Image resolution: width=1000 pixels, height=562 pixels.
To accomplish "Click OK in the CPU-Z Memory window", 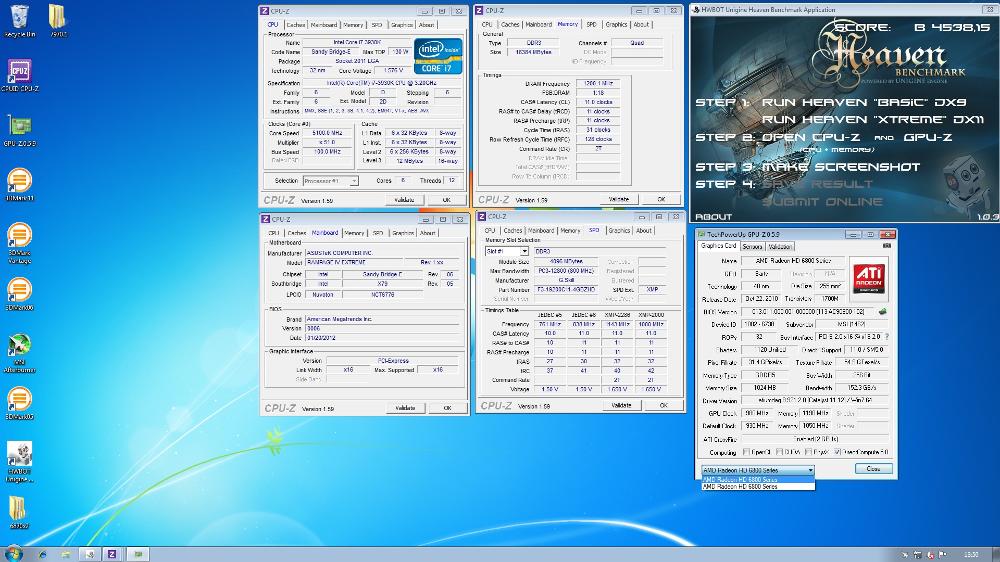I will 661,199.
